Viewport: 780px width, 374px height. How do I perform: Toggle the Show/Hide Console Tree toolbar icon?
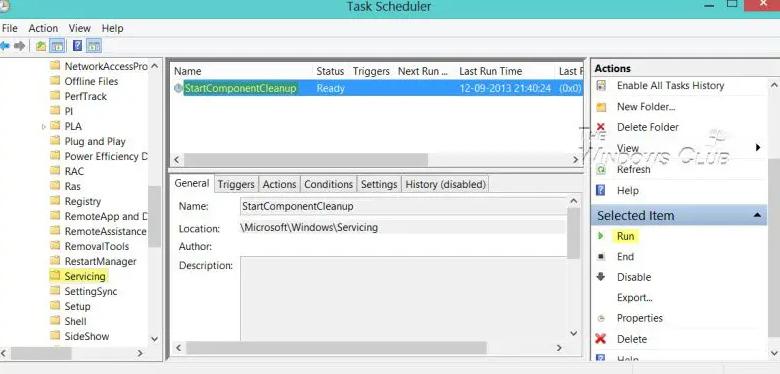[x=57, y=46]
